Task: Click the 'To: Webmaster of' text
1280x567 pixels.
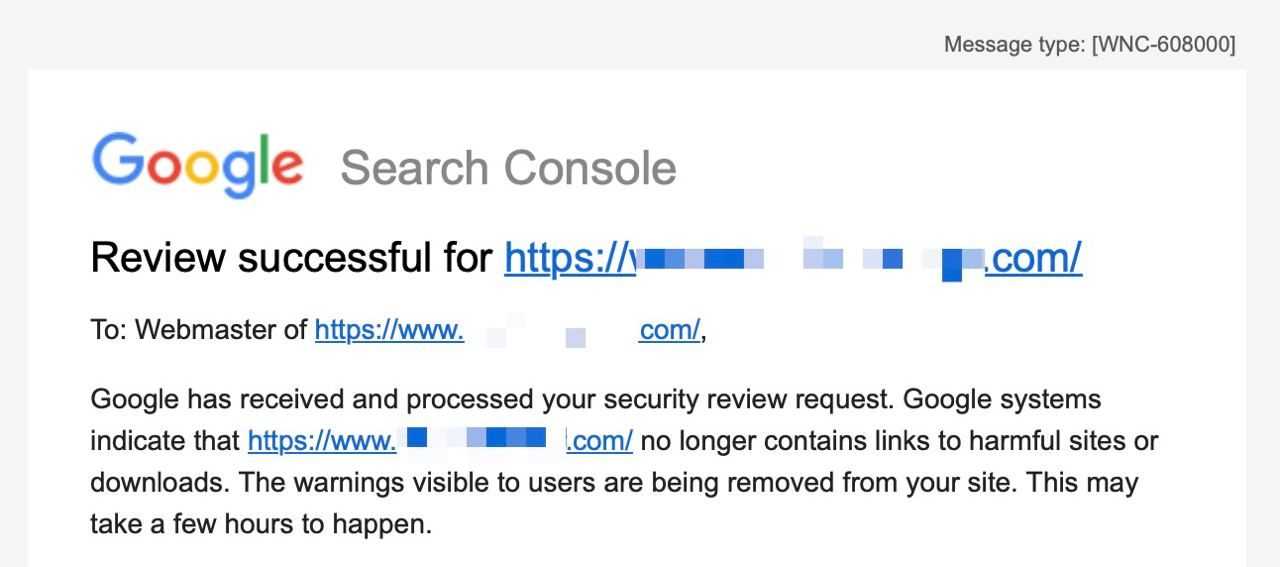Action: click(x=198, y=330)
